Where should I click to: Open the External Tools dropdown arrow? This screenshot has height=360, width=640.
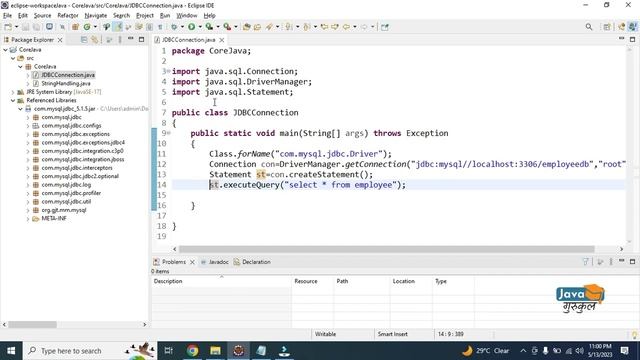(236, 27)
